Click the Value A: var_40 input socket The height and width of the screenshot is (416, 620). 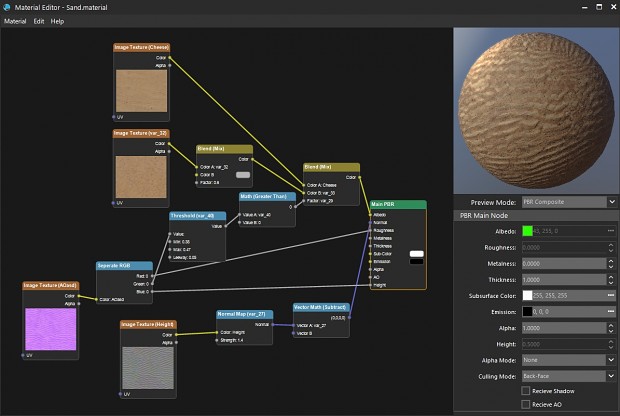coord(240,215)
